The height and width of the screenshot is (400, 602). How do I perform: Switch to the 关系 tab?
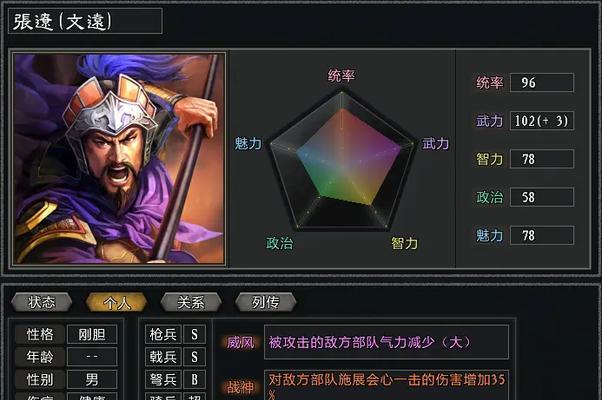click(191, 302)
